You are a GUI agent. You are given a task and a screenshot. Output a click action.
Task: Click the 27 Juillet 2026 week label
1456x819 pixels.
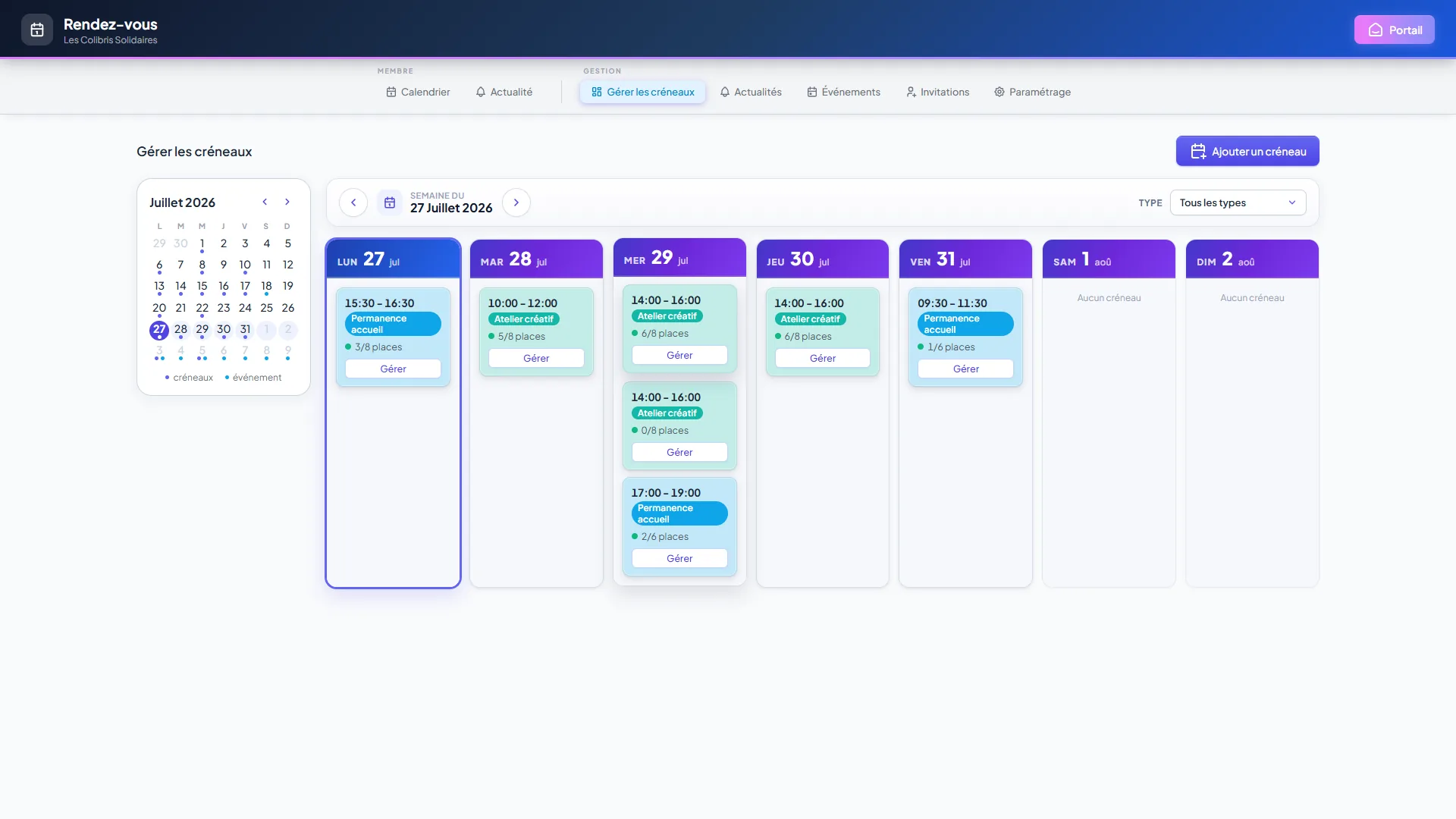(451, 209)
